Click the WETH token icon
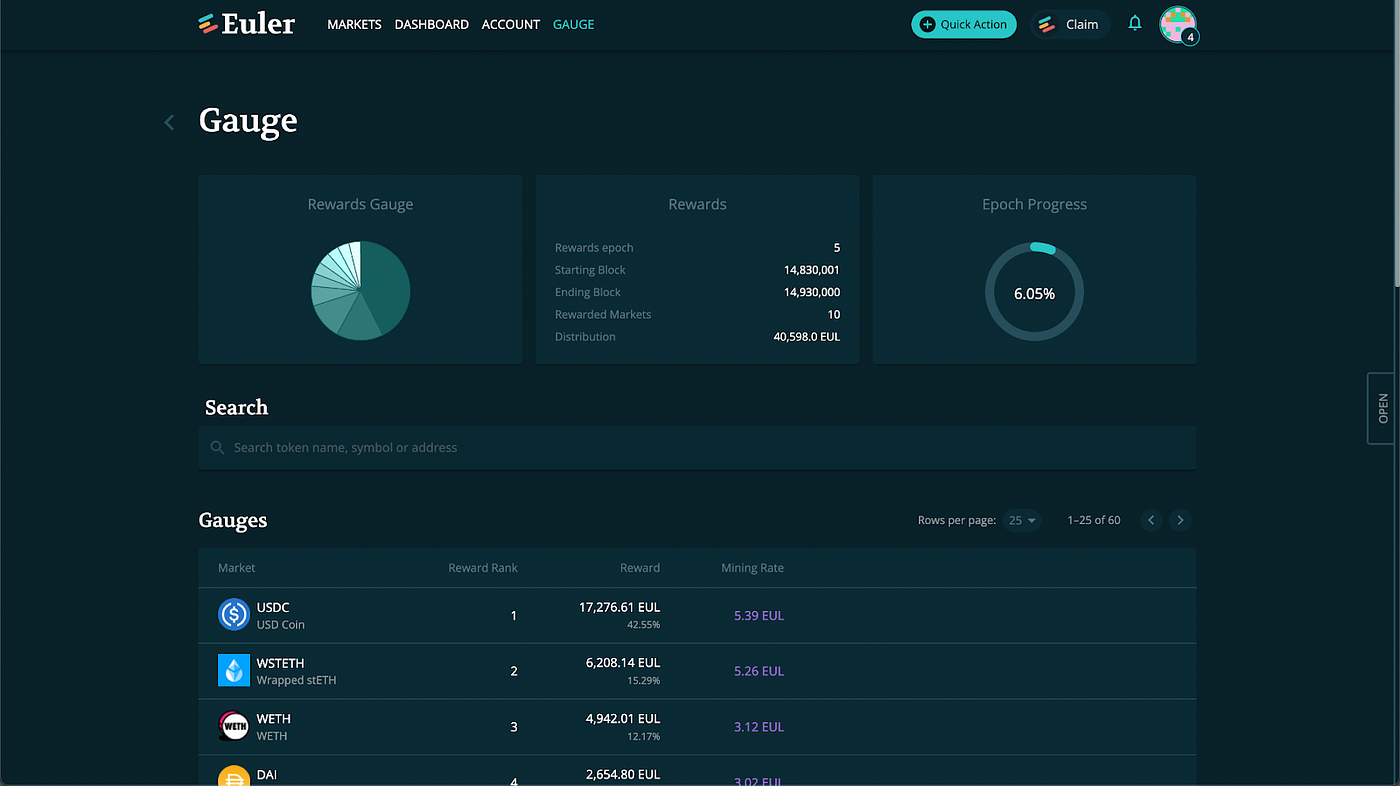The width and height of the screenshot is (1400, 786). point(234,726)
